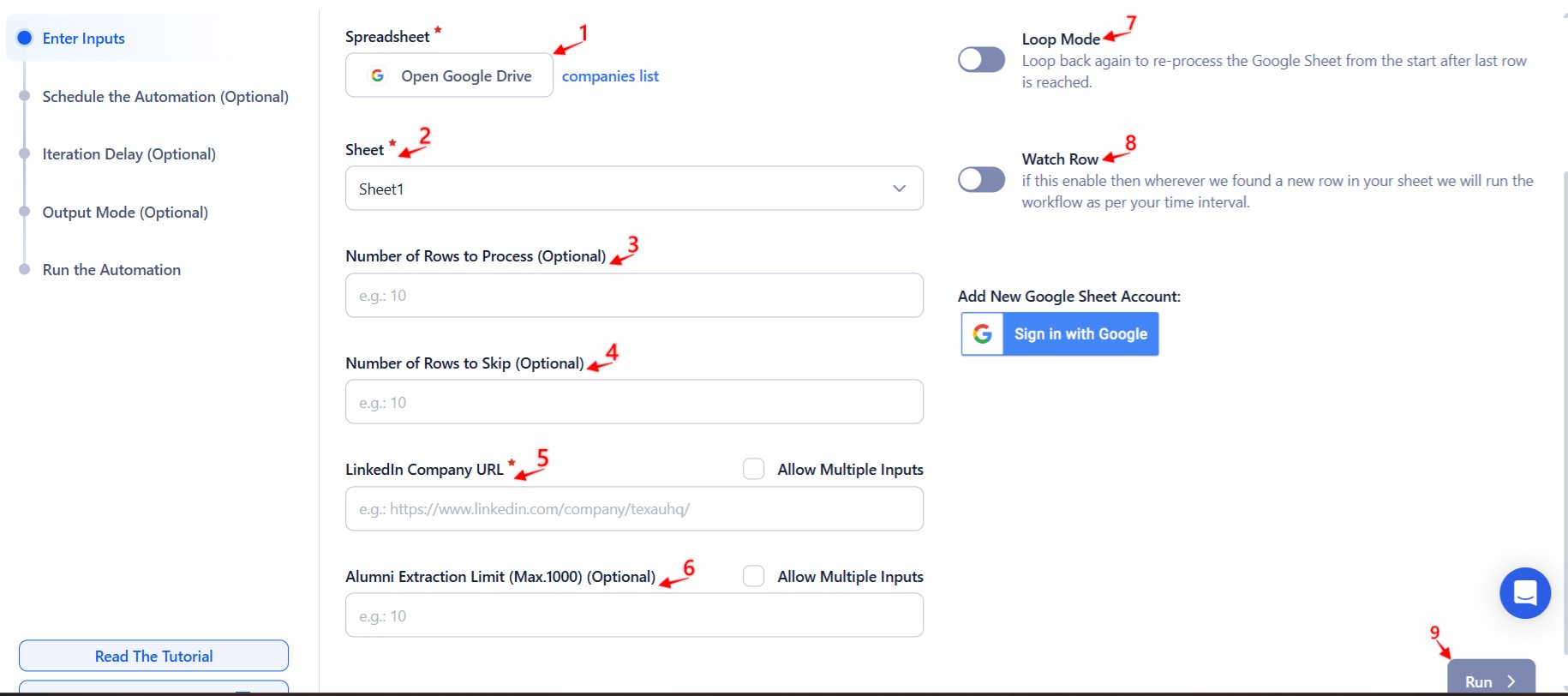Jump to Run the Automation step

[x=111, y=270]
